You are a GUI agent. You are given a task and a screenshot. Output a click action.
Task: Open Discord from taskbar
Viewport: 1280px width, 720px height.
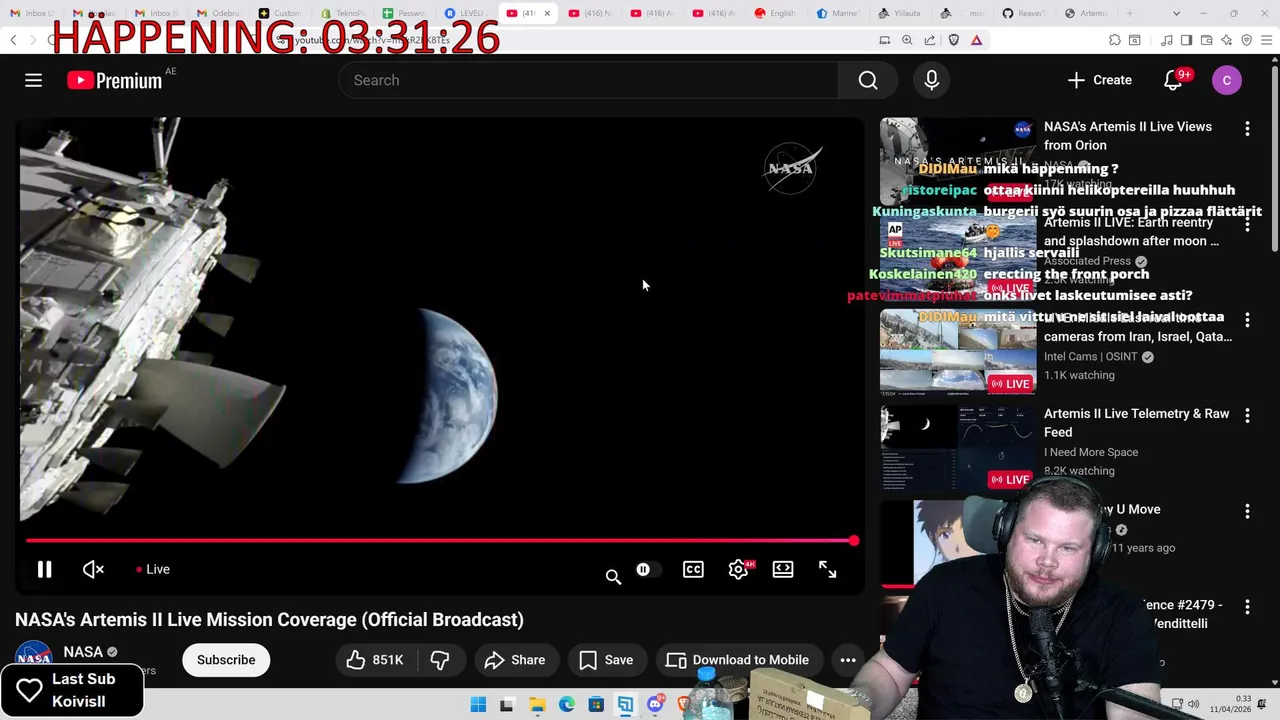click(655, 705)
